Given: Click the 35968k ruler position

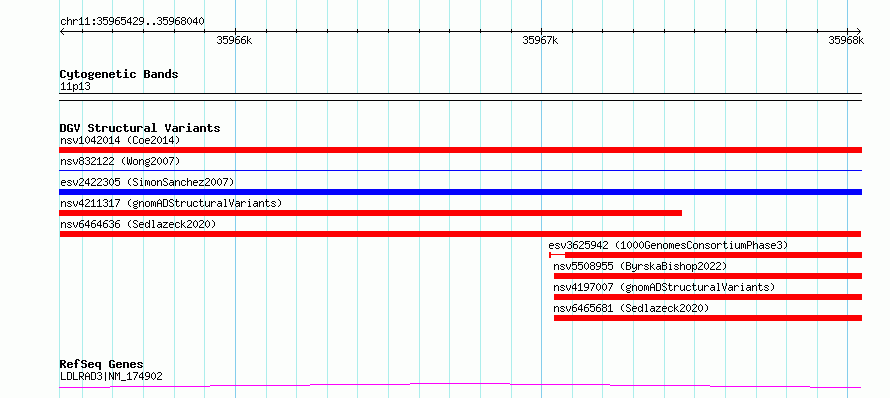Looking at the screenshot, I should coord(846,40).
